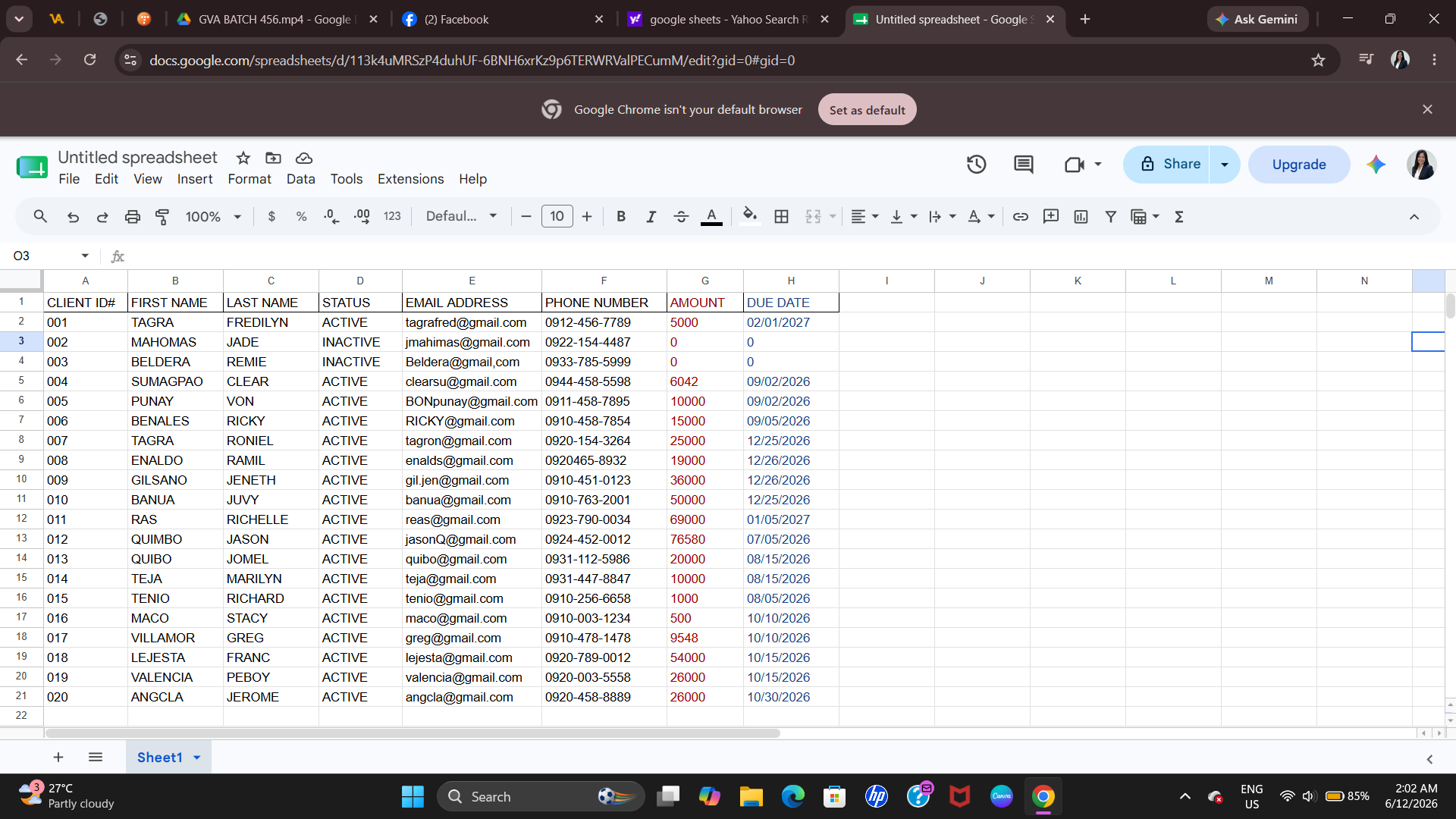1456x819 pixels.
Task: Open the comments panel icon
Action: point(1024,164)
